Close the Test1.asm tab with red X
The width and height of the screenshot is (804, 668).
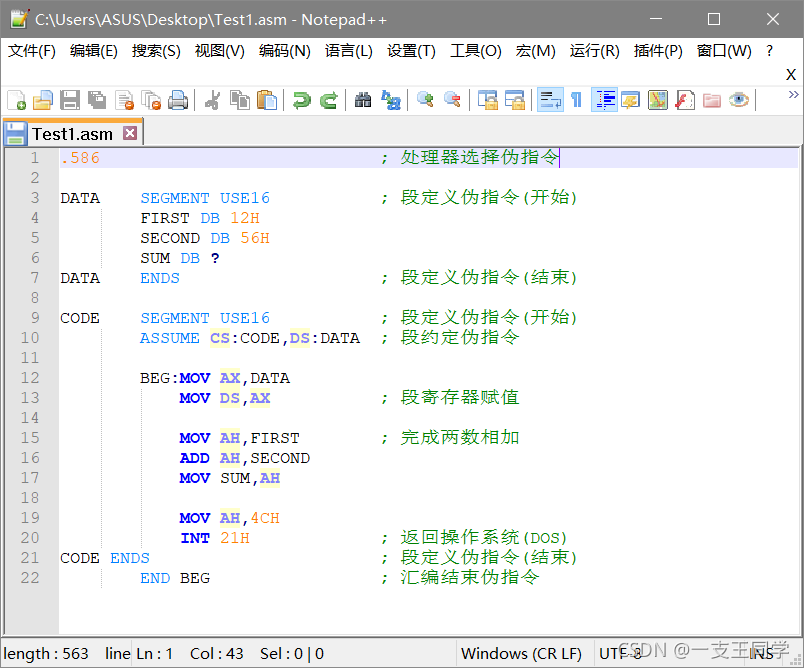(x=130, y=133)
